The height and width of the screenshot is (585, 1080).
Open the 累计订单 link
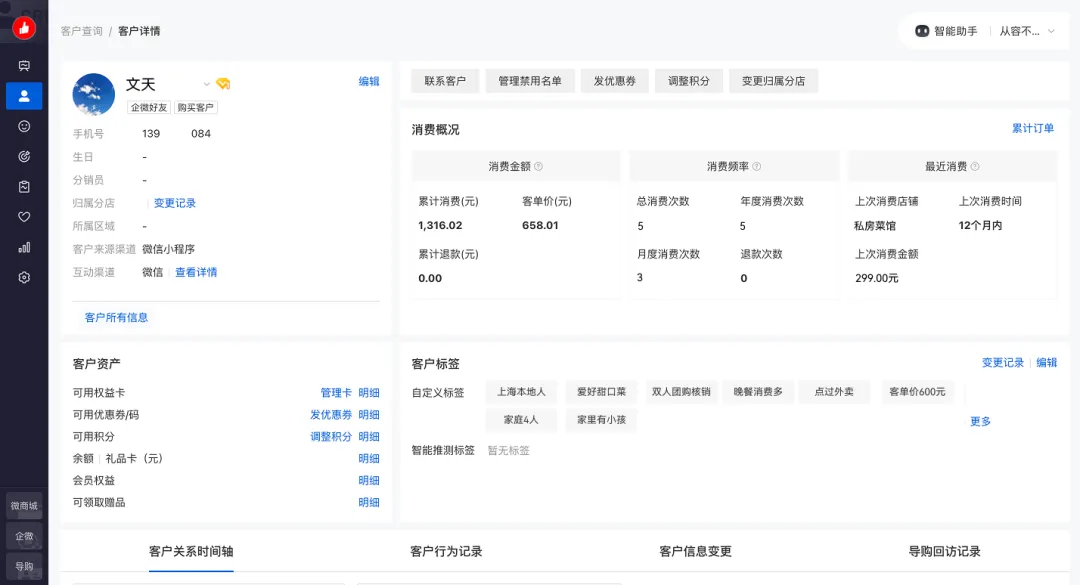click(x=1032, y=129)
